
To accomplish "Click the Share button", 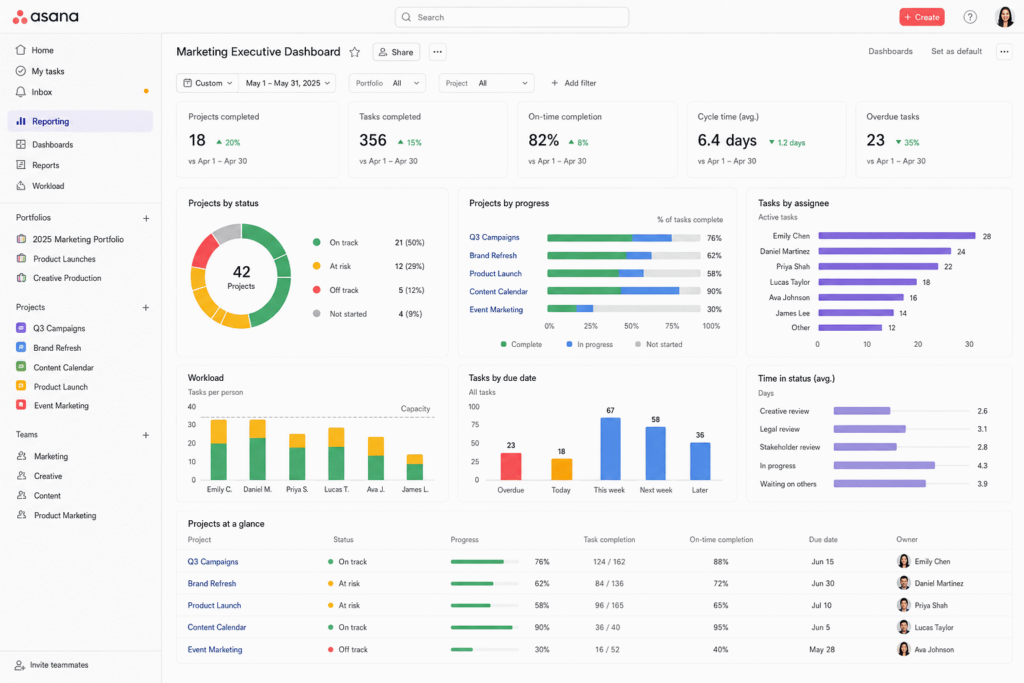I will 396,52.
